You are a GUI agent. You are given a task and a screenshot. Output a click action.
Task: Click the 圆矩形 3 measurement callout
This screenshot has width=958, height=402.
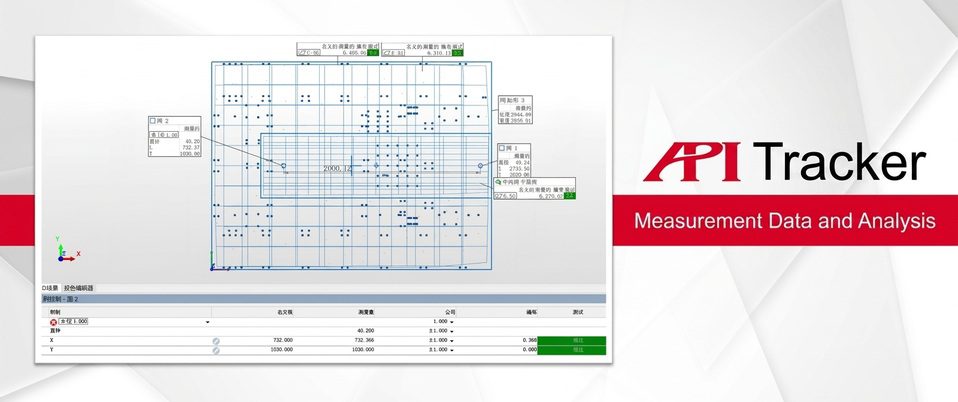point(515,110)
